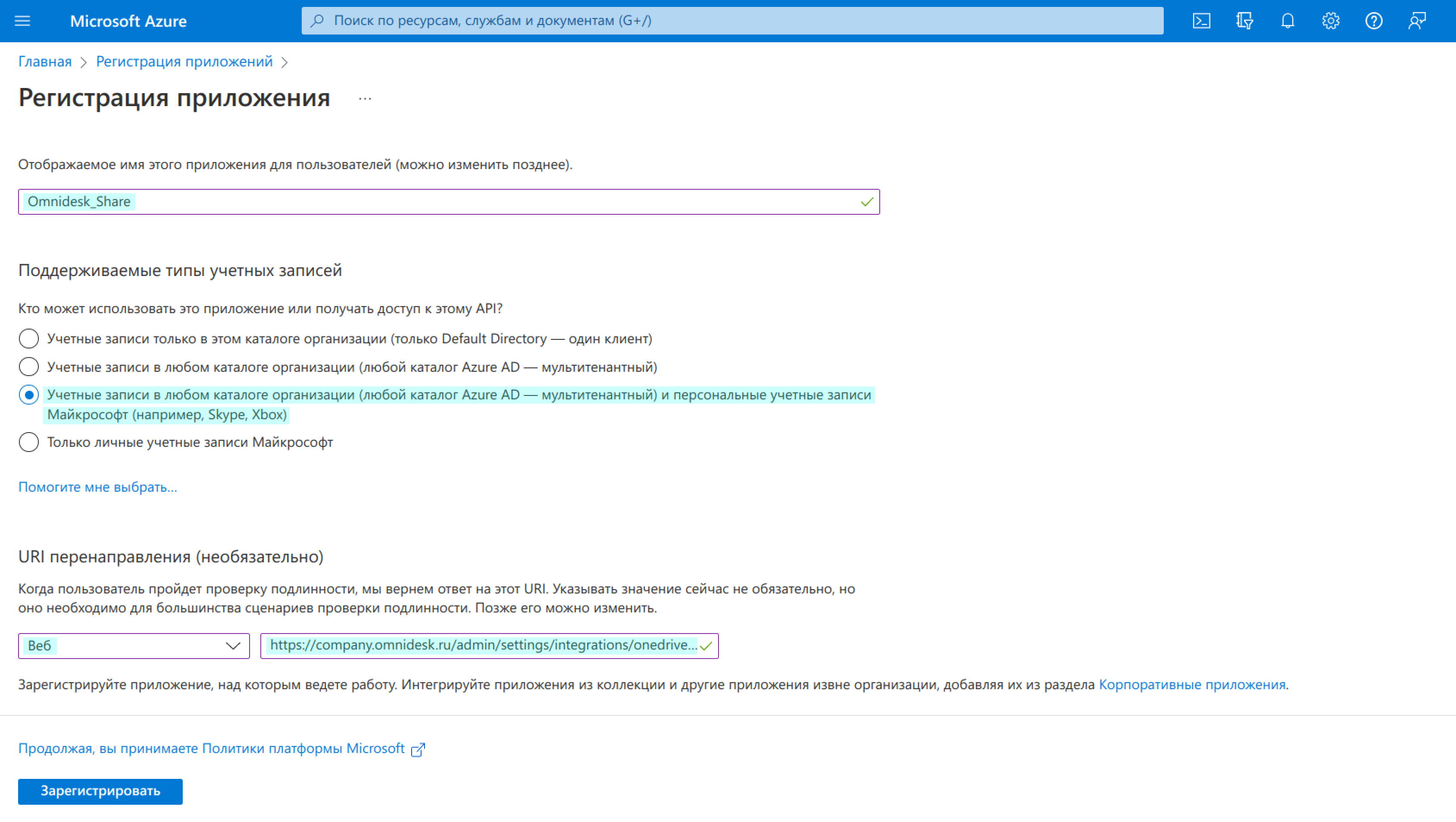The height and width of the screenshot is (822, 1456).
Task: Open the directory and subscription filter
Action: (x=1245, y=21)
